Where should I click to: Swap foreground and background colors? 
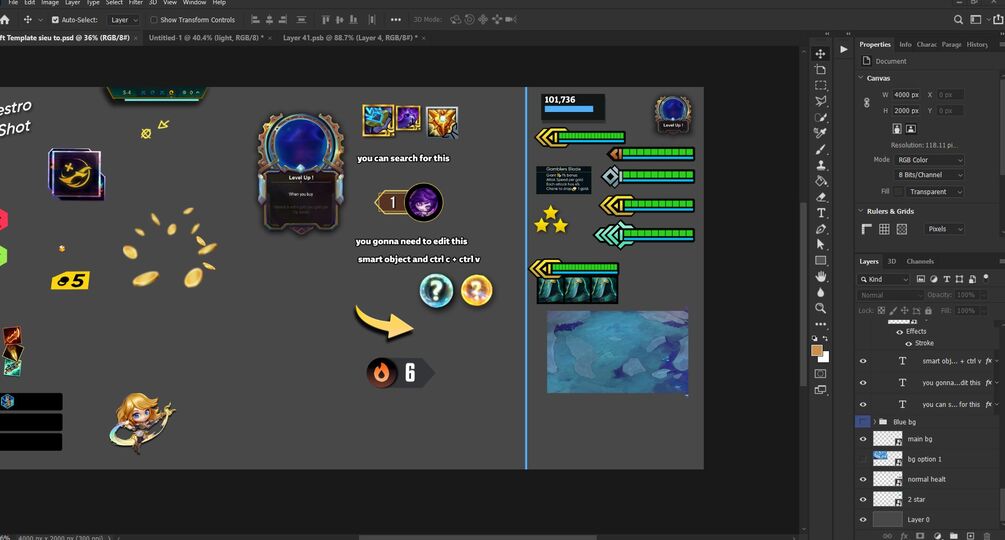coord(826,338)
